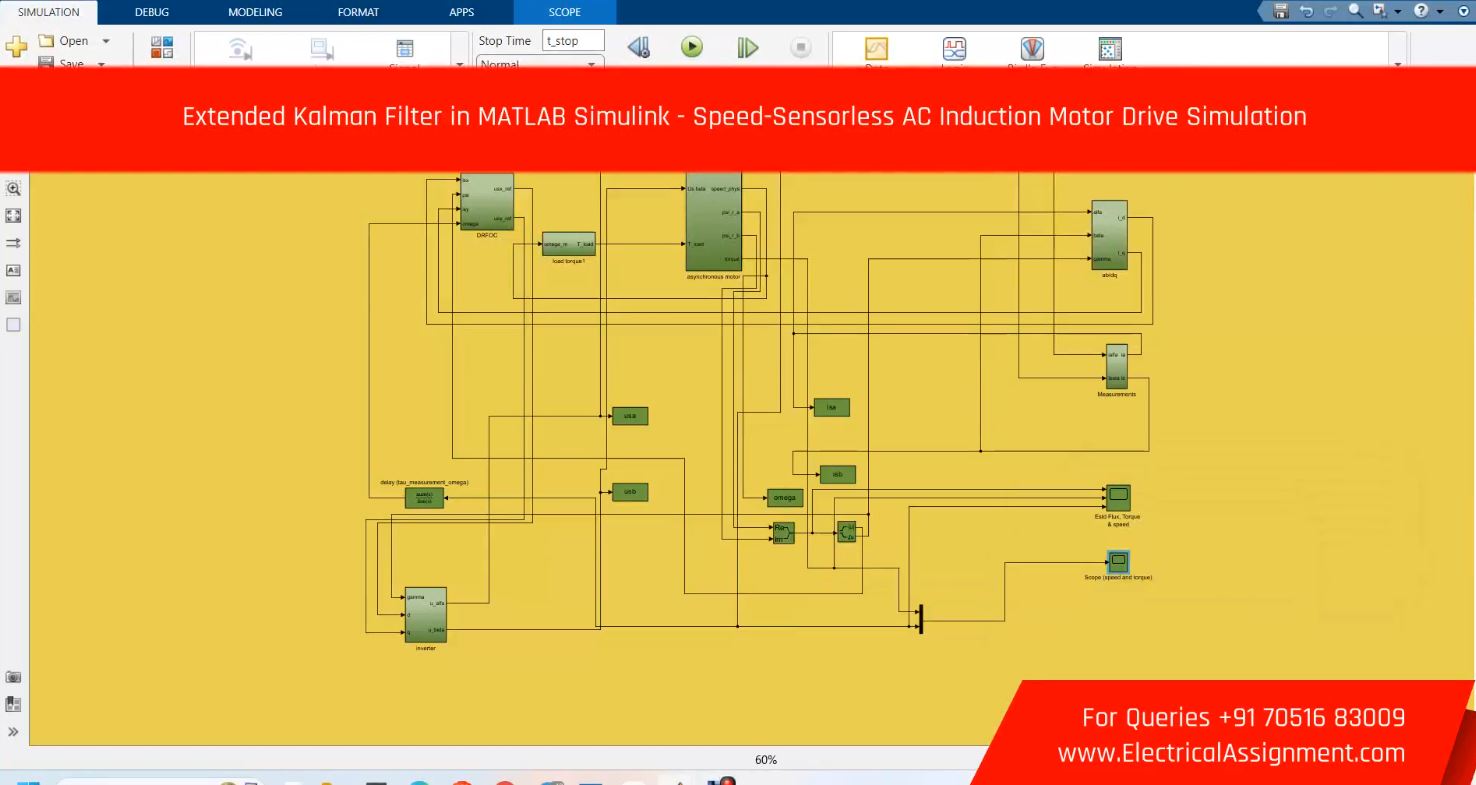Image resolution: width=1476 pixels, height=785 pixels.
Task: Expand the Open button dropdown arrow
Action: pos(106,41)
